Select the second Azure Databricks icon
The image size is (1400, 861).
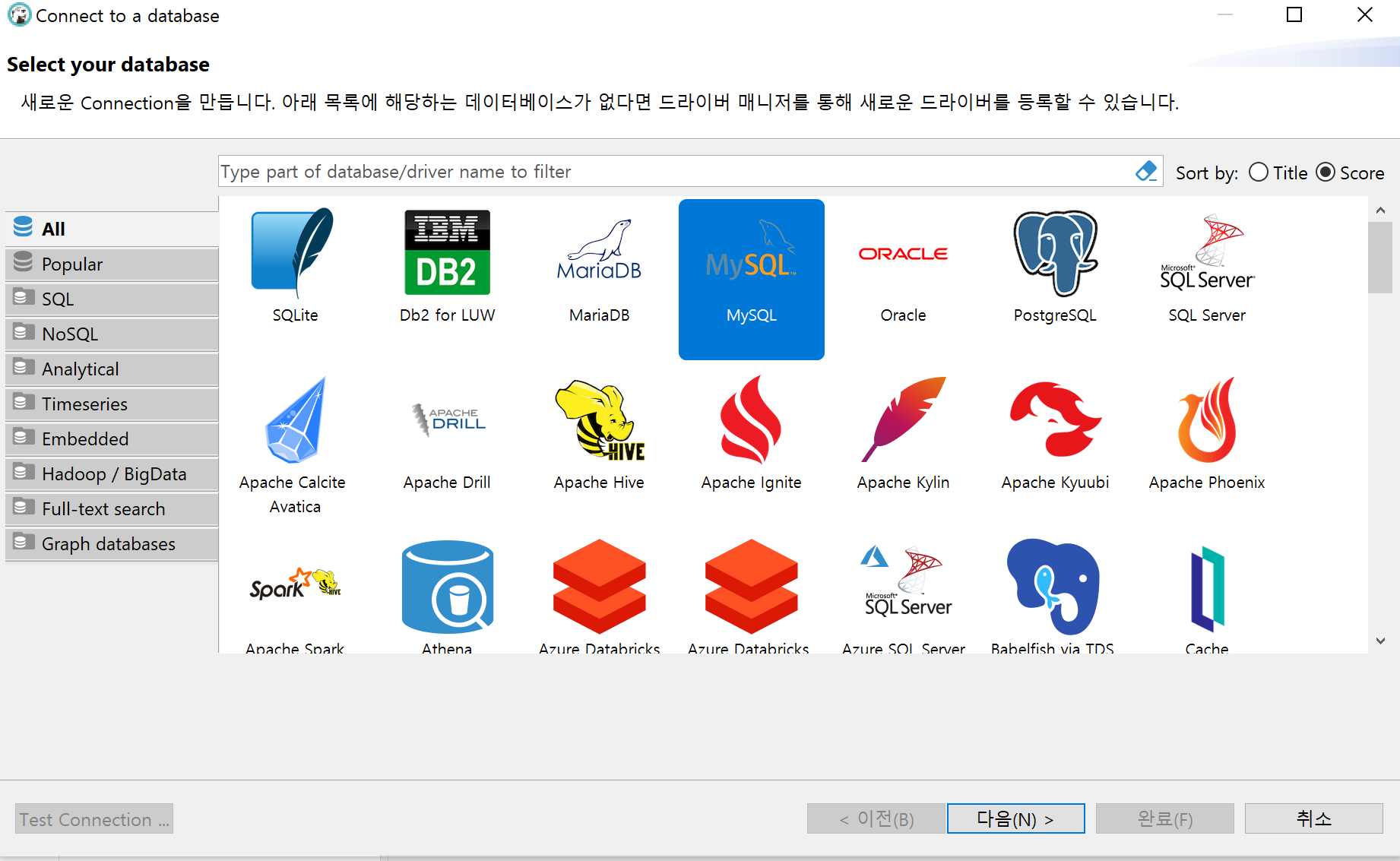click(x=751, y=587)
